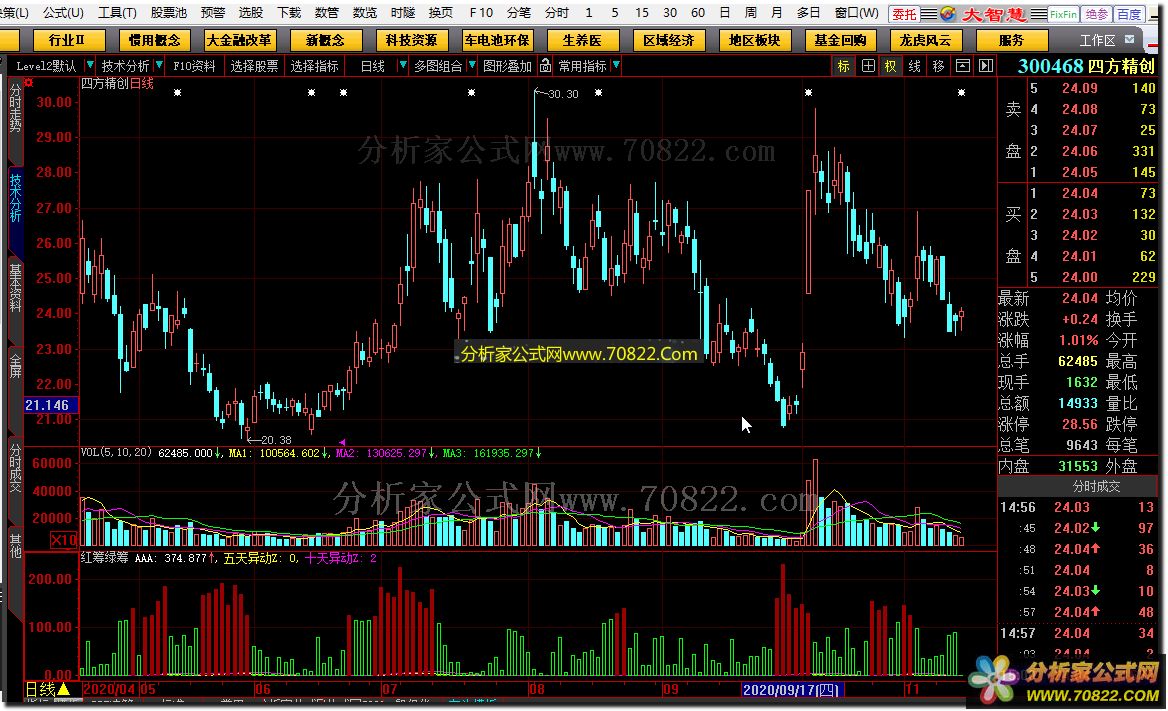Click the buy level 1 price 24.04
Image resolution: width=1168 pixels, height=711 pixels.
(1079, 193)
